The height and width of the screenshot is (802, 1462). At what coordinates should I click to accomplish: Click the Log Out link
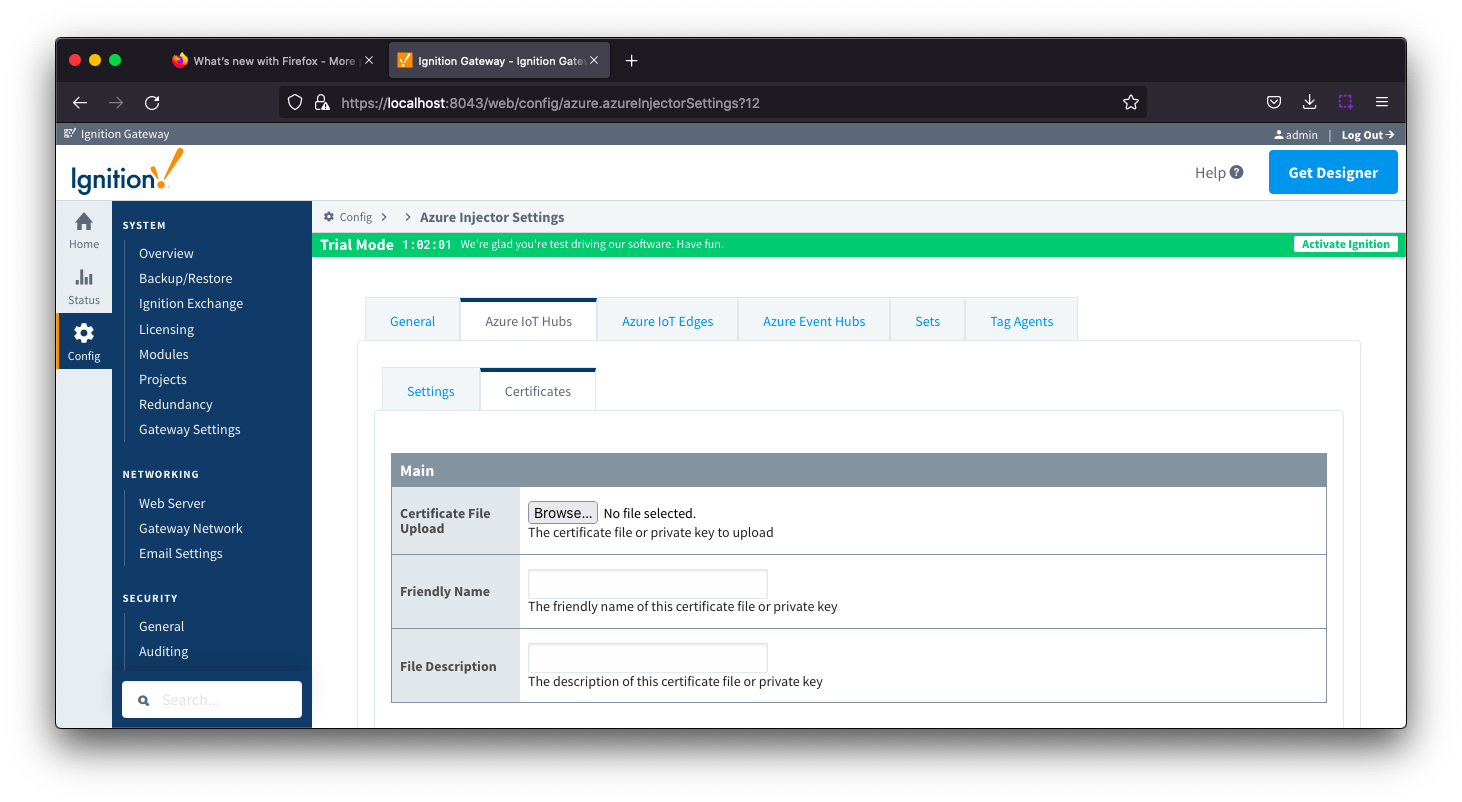(x=1367, y=135)
